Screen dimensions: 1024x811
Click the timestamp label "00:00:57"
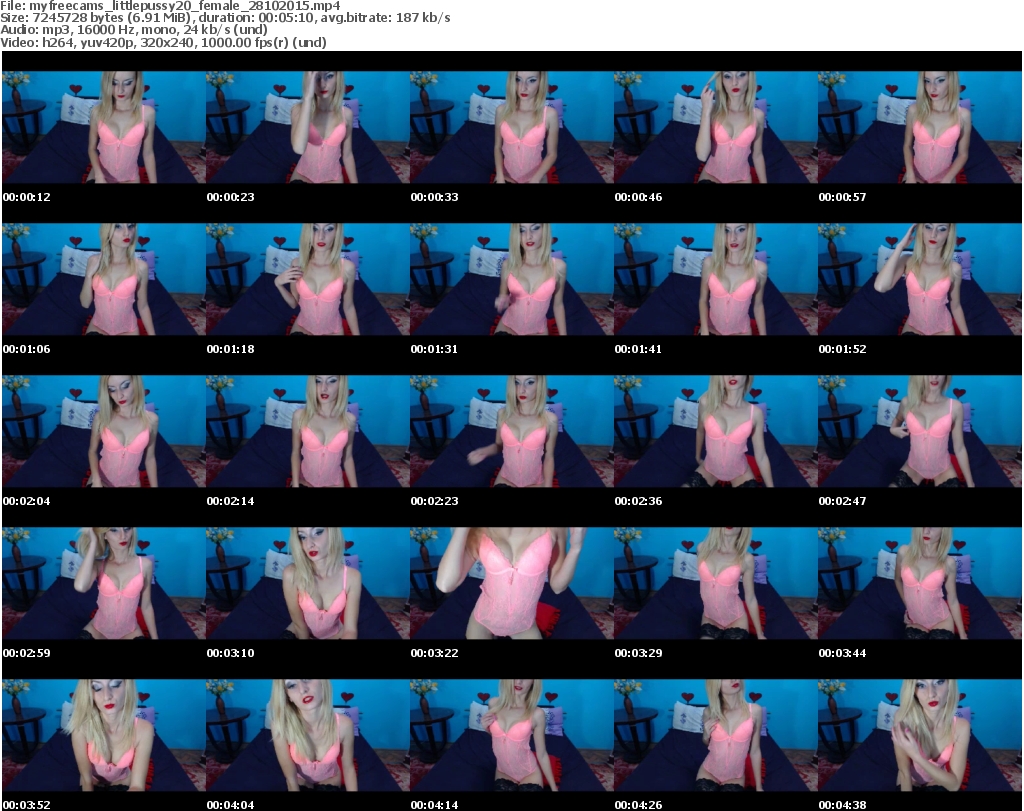[x=842, y=197]
